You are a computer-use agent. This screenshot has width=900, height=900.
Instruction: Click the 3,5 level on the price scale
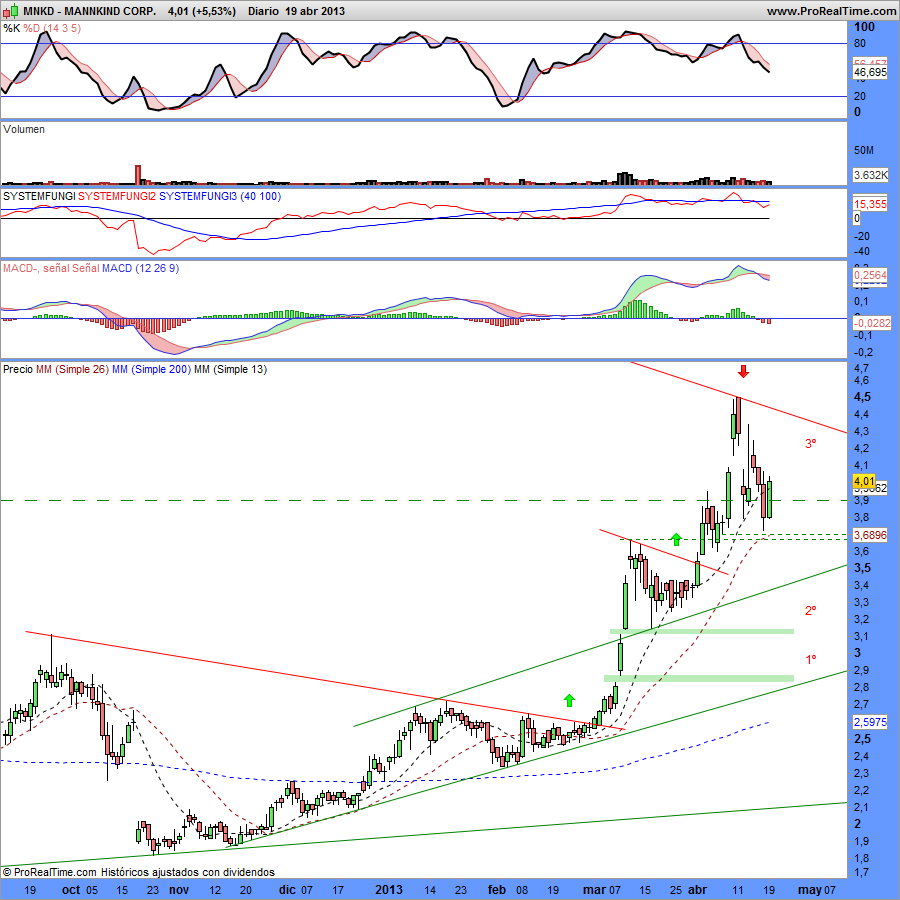click(862, 568)
